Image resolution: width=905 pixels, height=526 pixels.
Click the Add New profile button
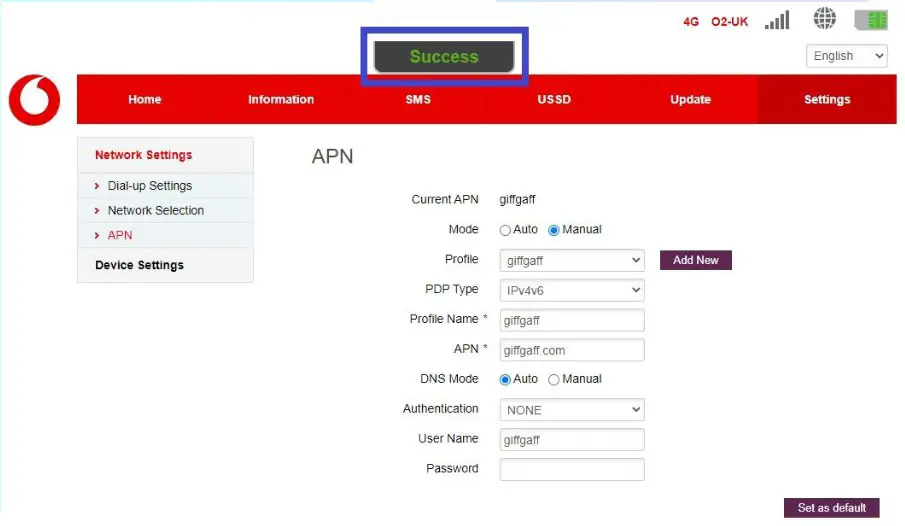[x=696, y=260]
